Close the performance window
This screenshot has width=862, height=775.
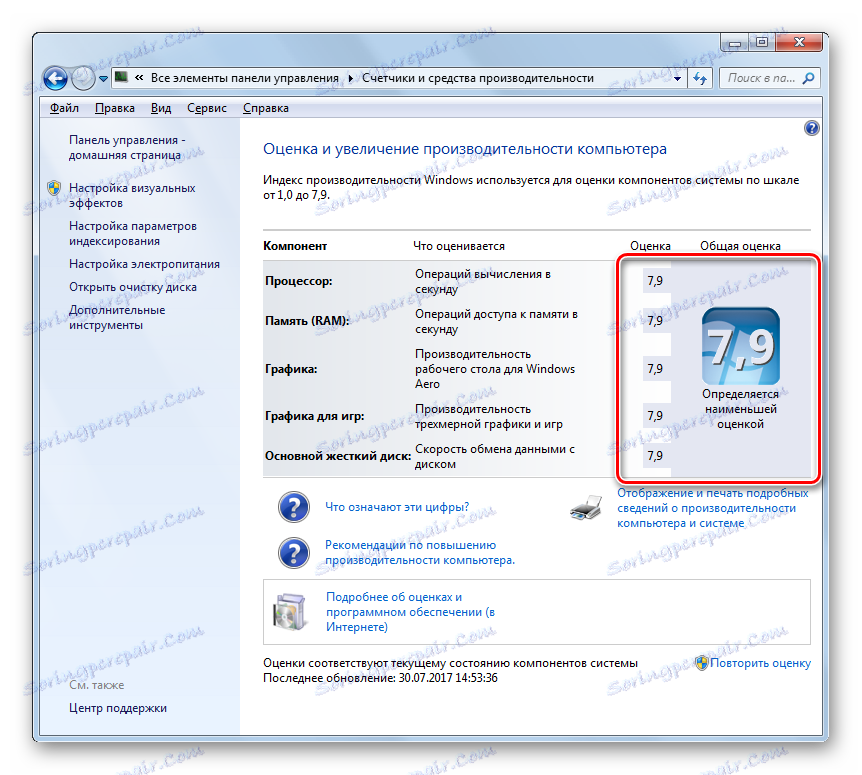pyautogui.click(x=799, y=42)
